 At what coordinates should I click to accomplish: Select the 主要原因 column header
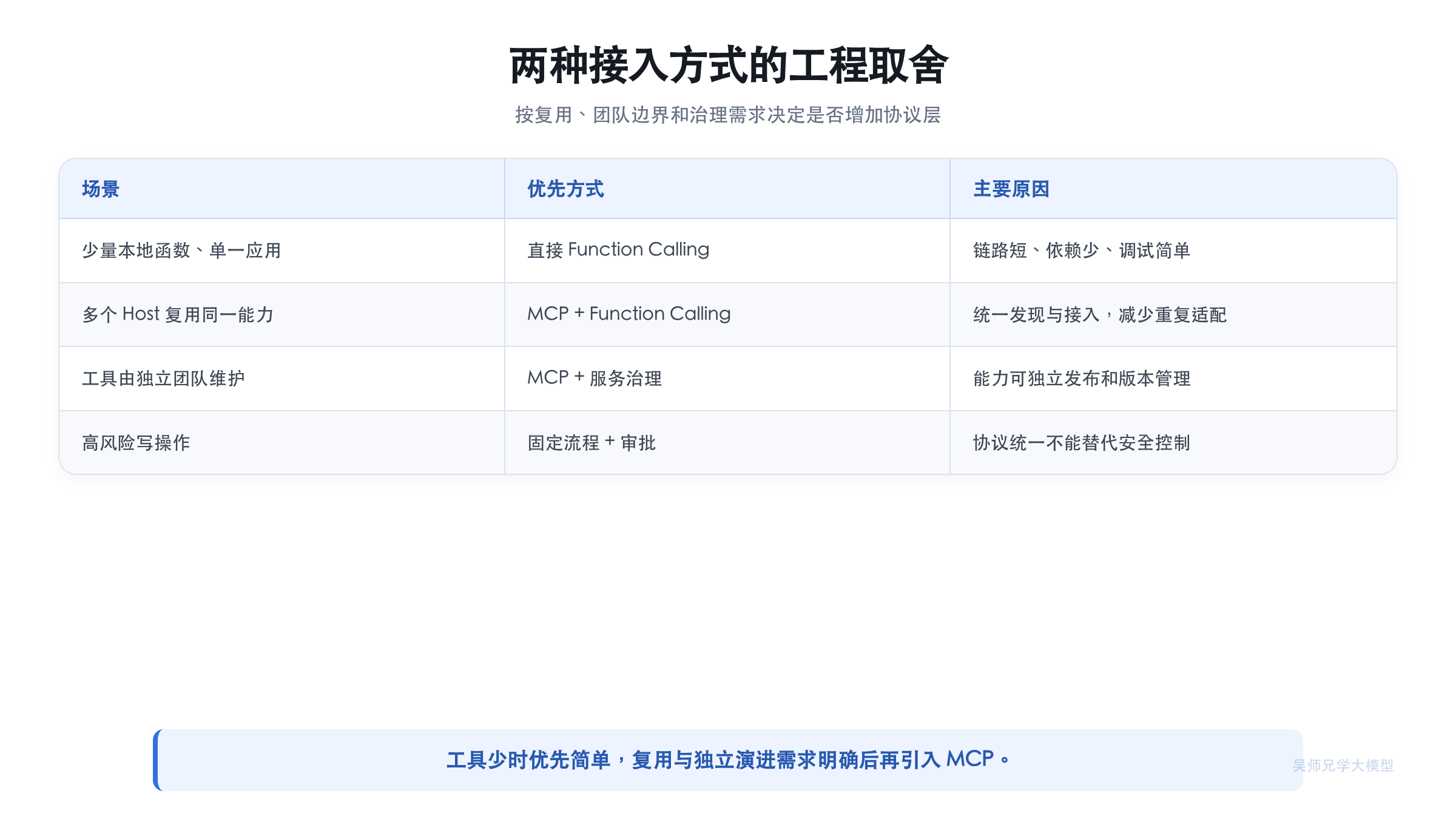(x=1173, y=189)
